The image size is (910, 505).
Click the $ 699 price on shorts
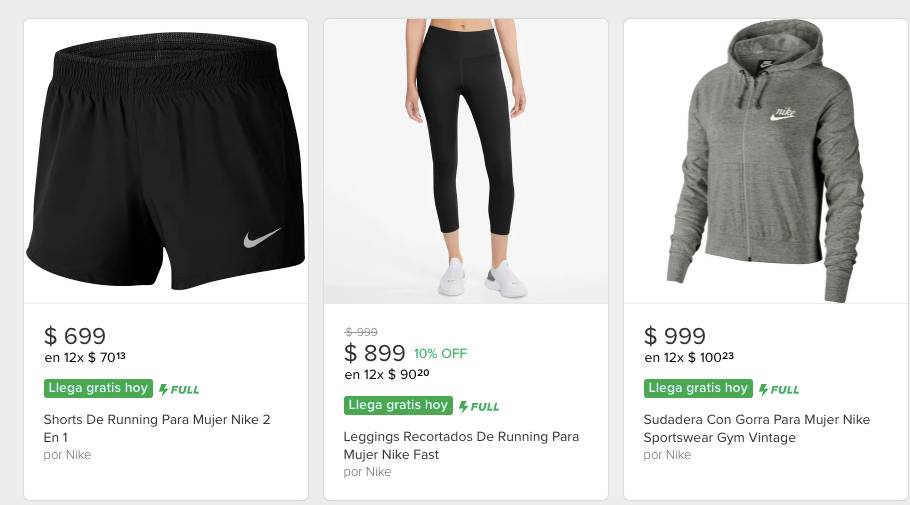pos(75,336)
